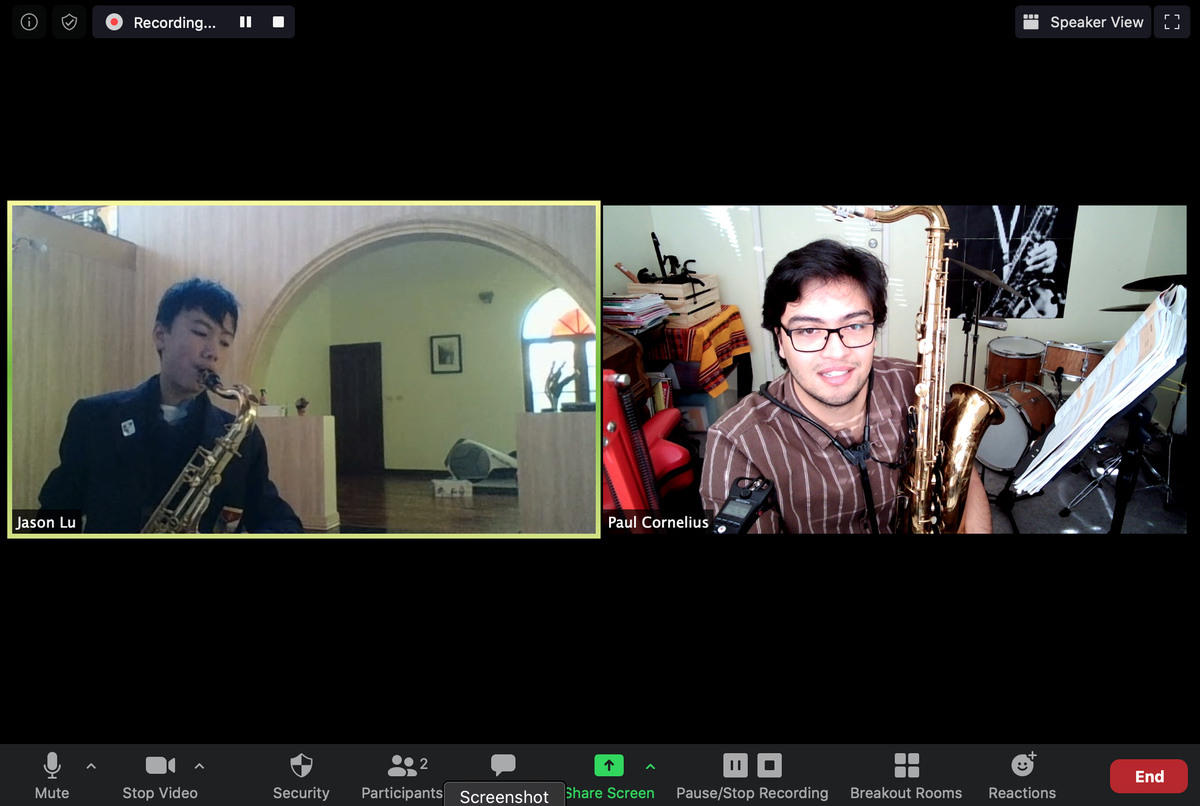
Task: Show the Participants panel
Action: point(402,776)
